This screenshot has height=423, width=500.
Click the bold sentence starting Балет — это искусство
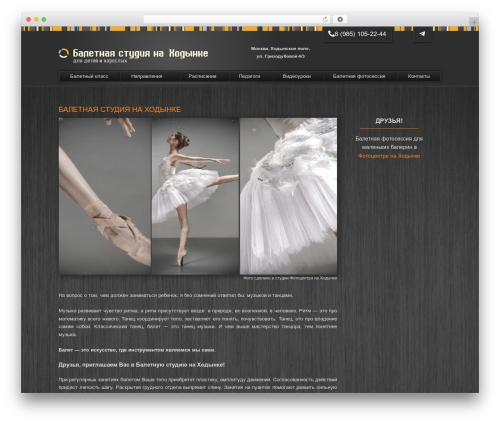(137, 350)
